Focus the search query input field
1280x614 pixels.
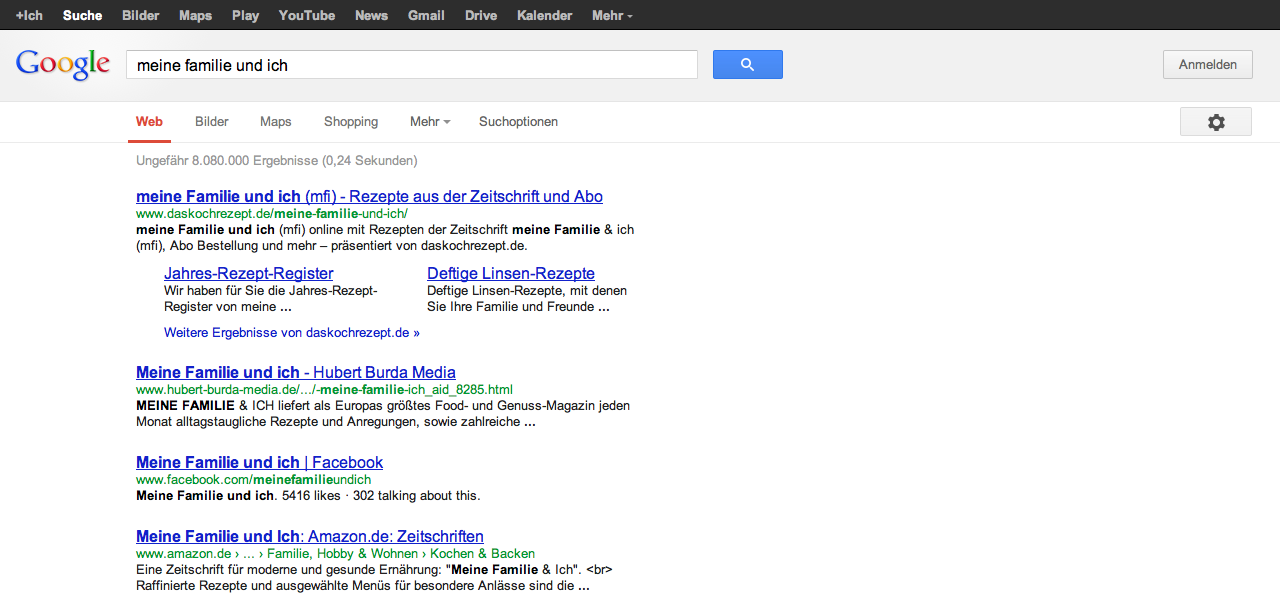pyautogui.click(x=410, y=65)
